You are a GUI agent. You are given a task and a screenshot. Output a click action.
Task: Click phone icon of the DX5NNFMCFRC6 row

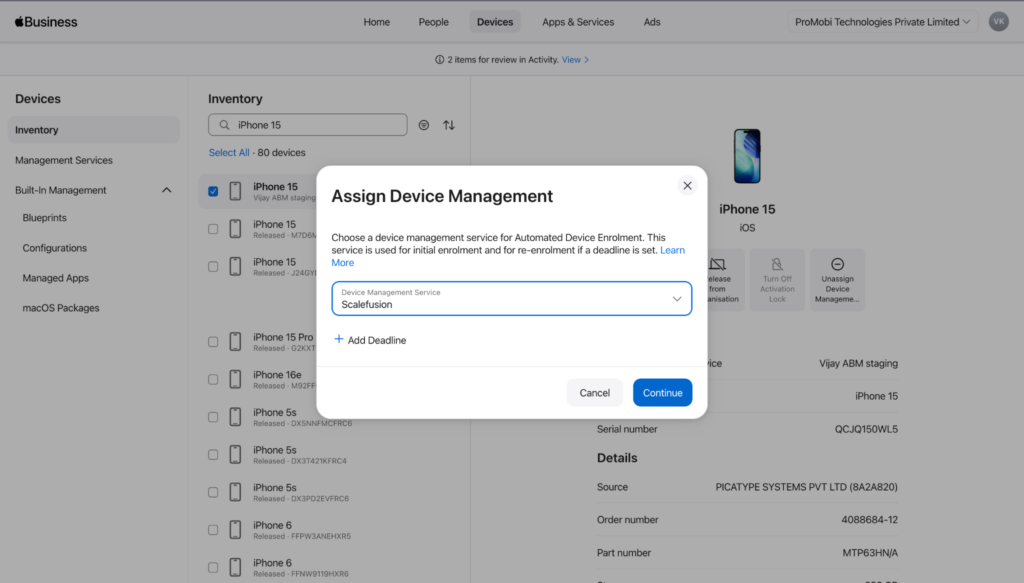coord(235,417)
